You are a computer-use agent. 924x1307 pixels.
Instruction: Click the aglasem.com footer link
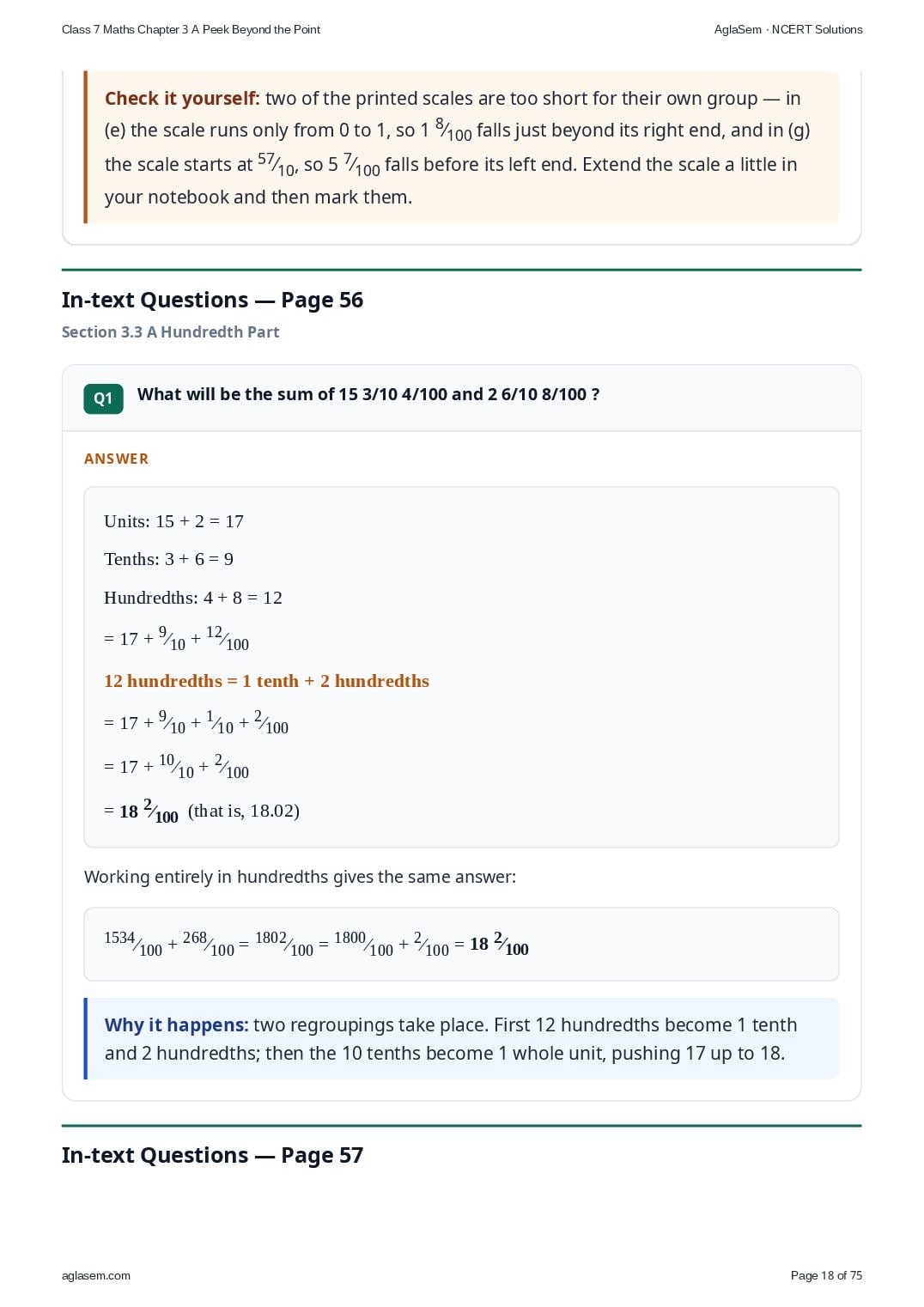[x=96, y=1275]
